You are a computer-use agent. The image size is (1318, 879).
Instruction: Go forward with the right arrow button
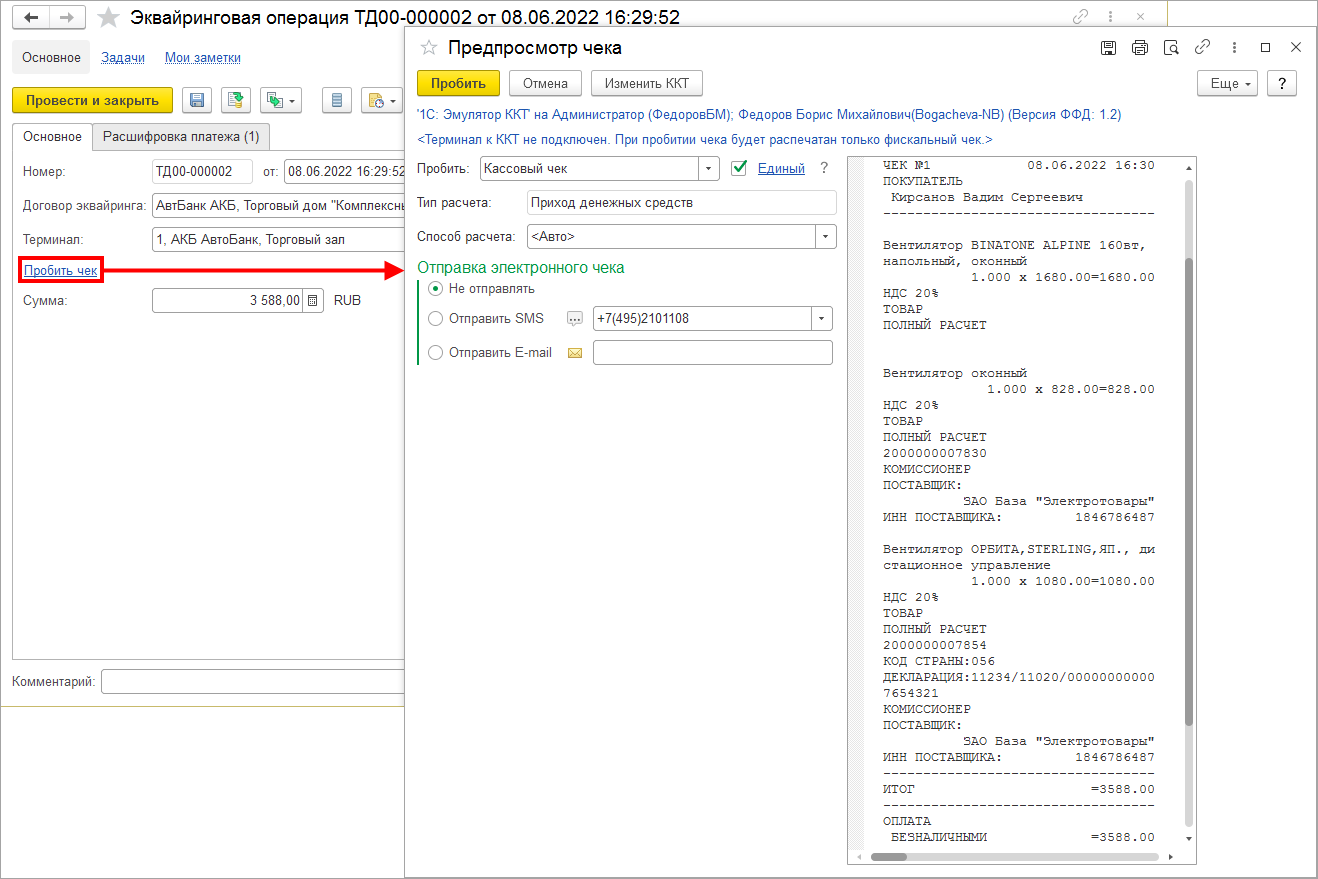tap(67, 17)
